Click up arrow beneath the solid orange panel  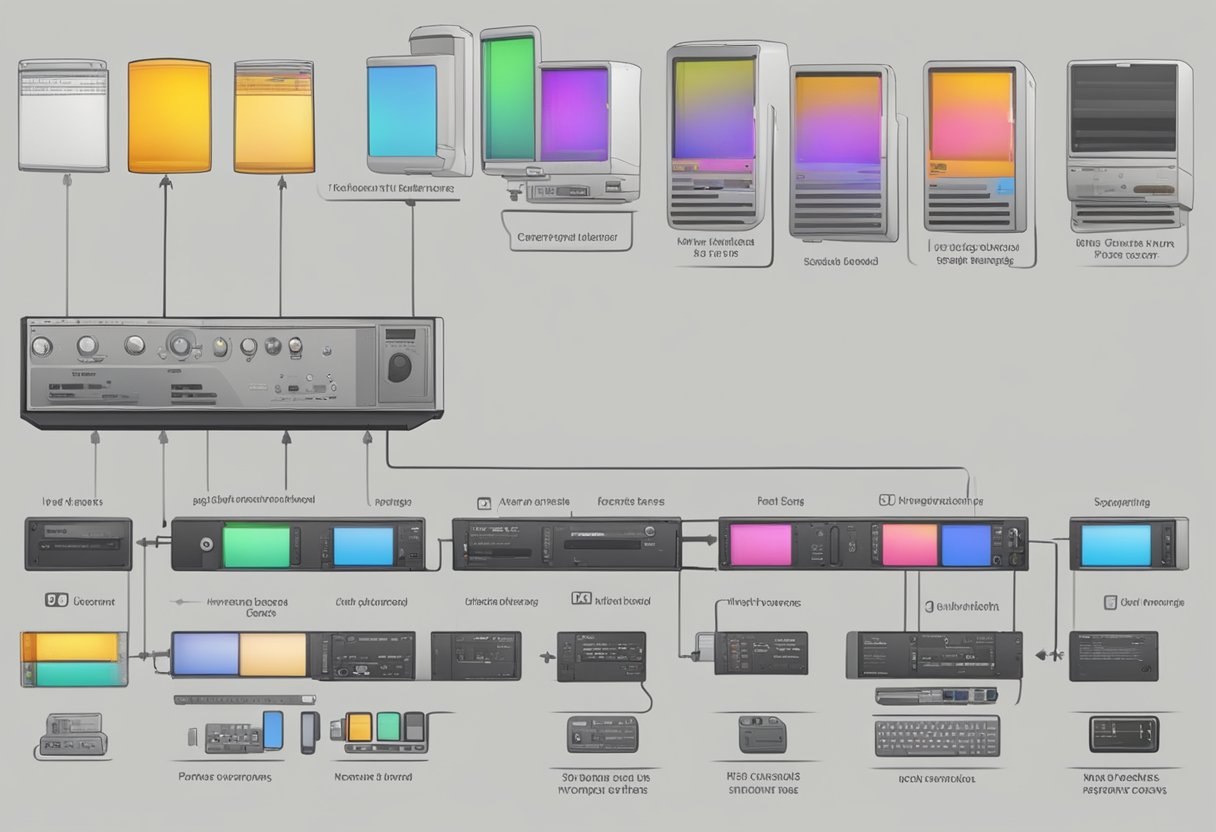[x=165, y=183]
